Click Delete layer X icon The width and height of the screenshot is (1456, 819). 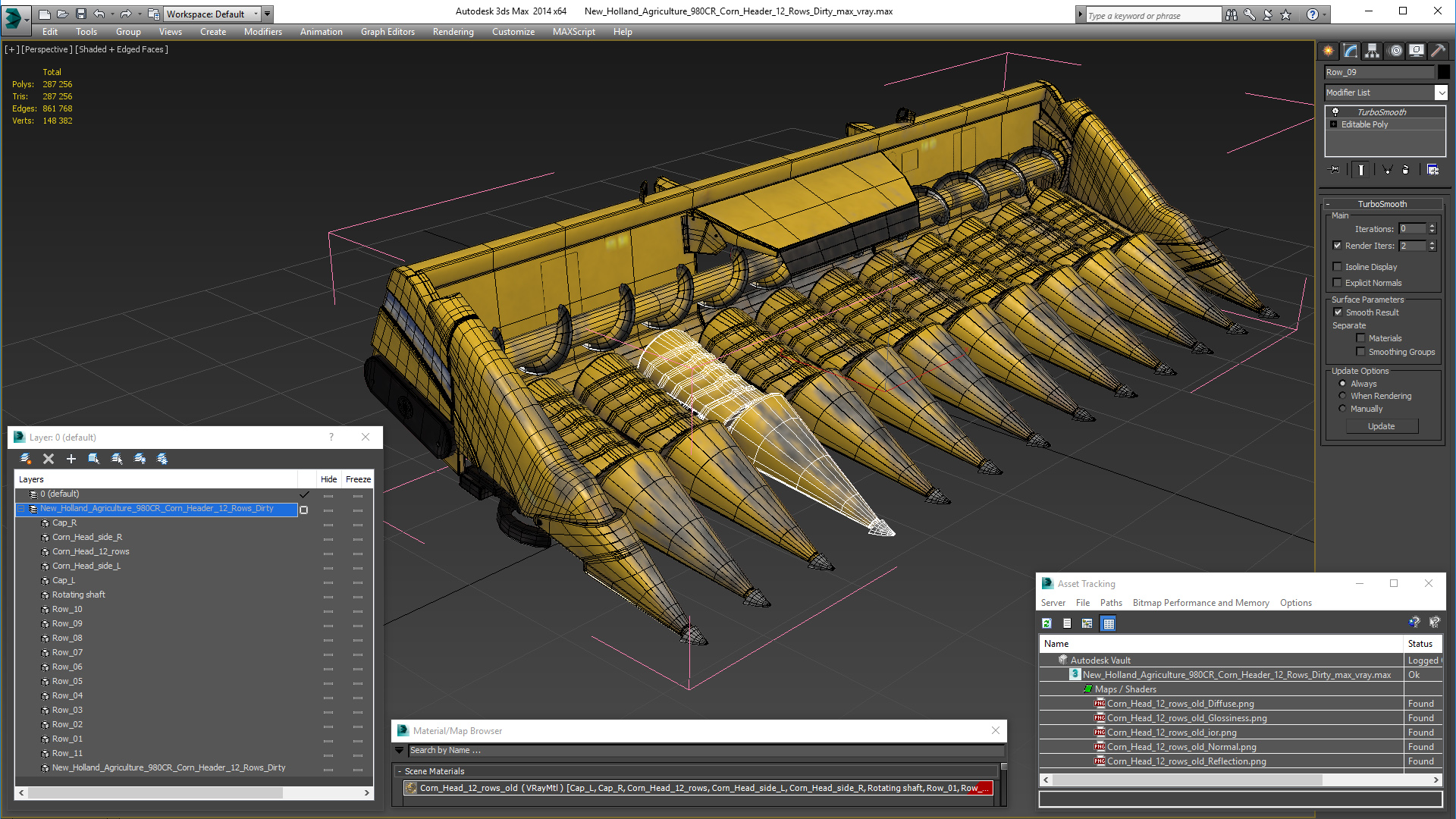49,459
